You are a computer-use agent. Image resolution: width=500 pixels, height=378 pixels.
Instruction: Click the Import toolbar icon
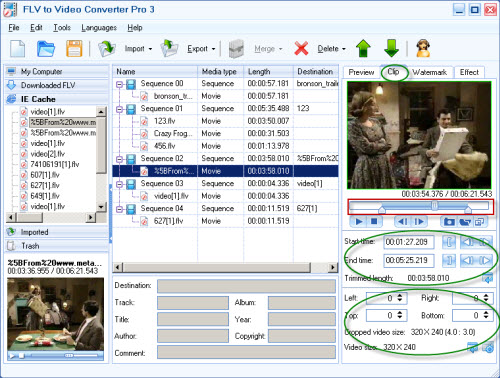107,49
